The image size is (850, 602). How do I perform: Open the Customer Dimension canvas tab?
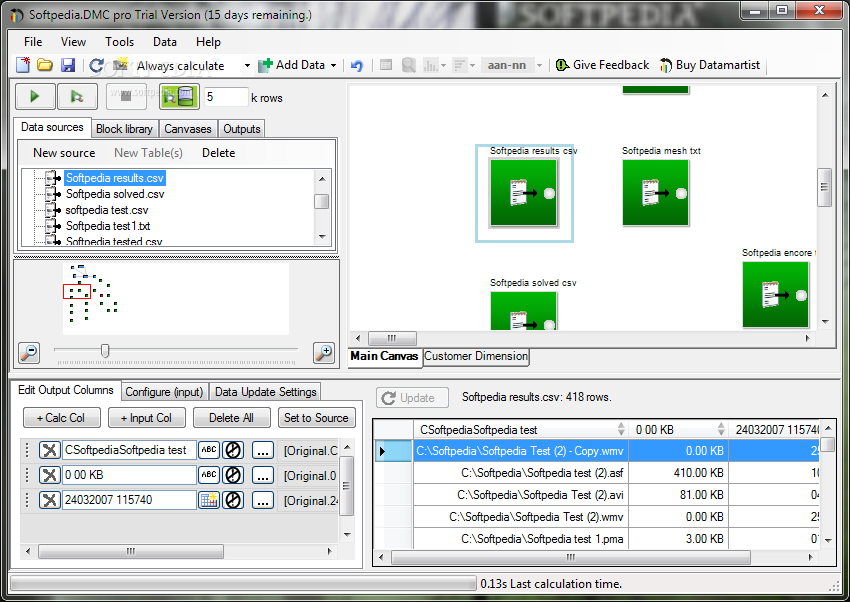(x=476, y=356)
